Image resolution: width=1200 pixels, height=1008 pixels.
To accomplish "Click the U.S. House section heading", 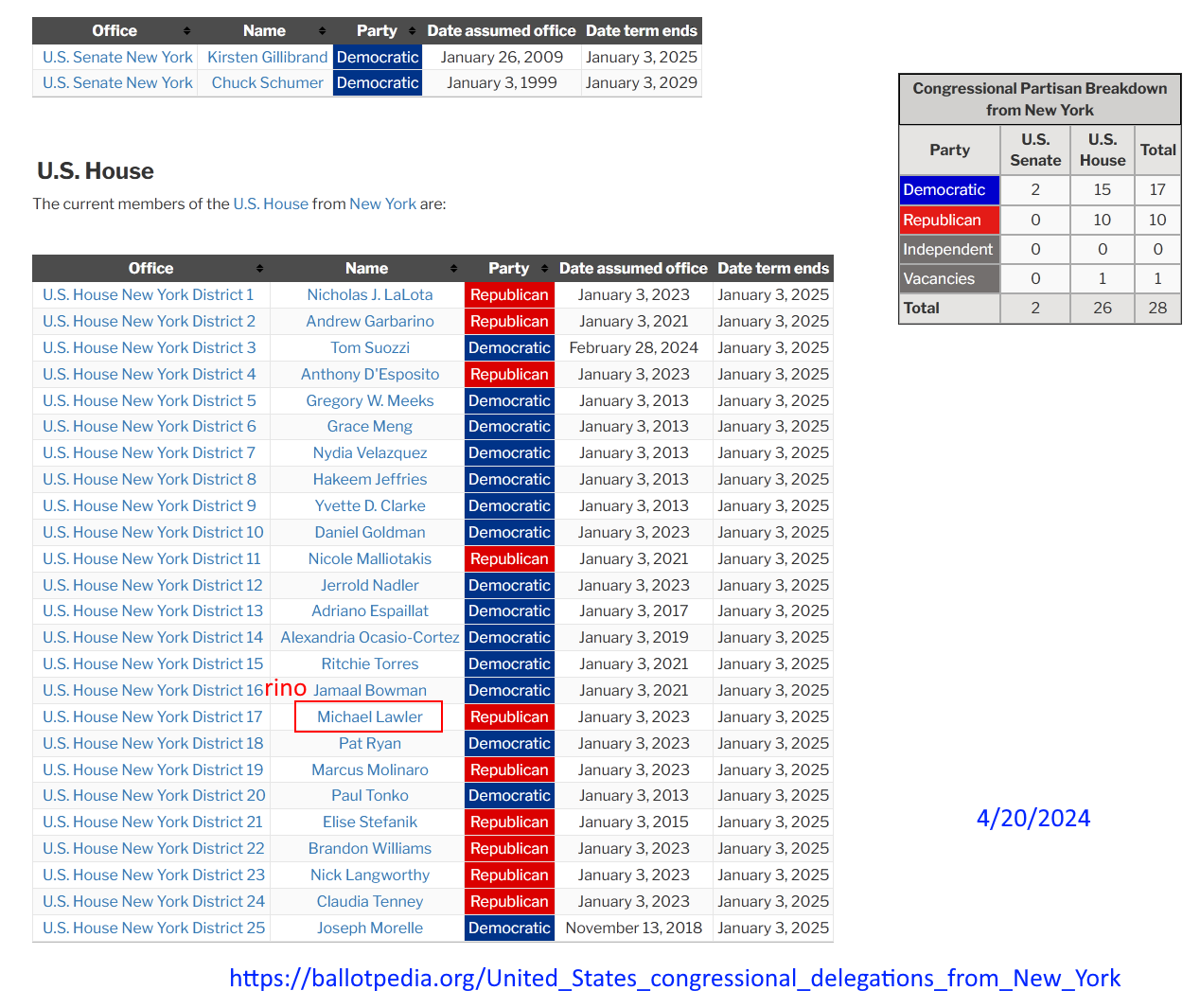I will (x=96, y=171).
